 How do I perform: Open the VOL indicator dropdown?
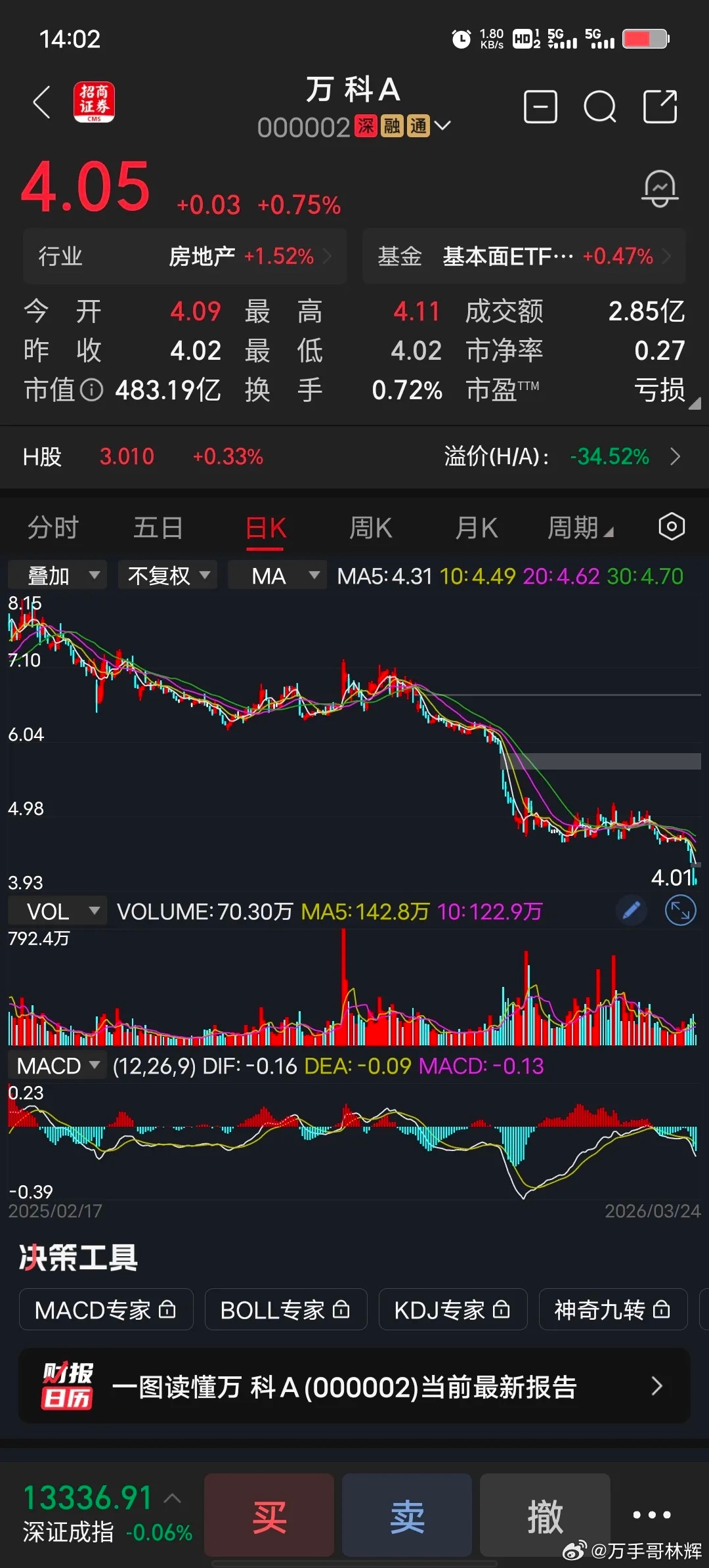point(58,911)
